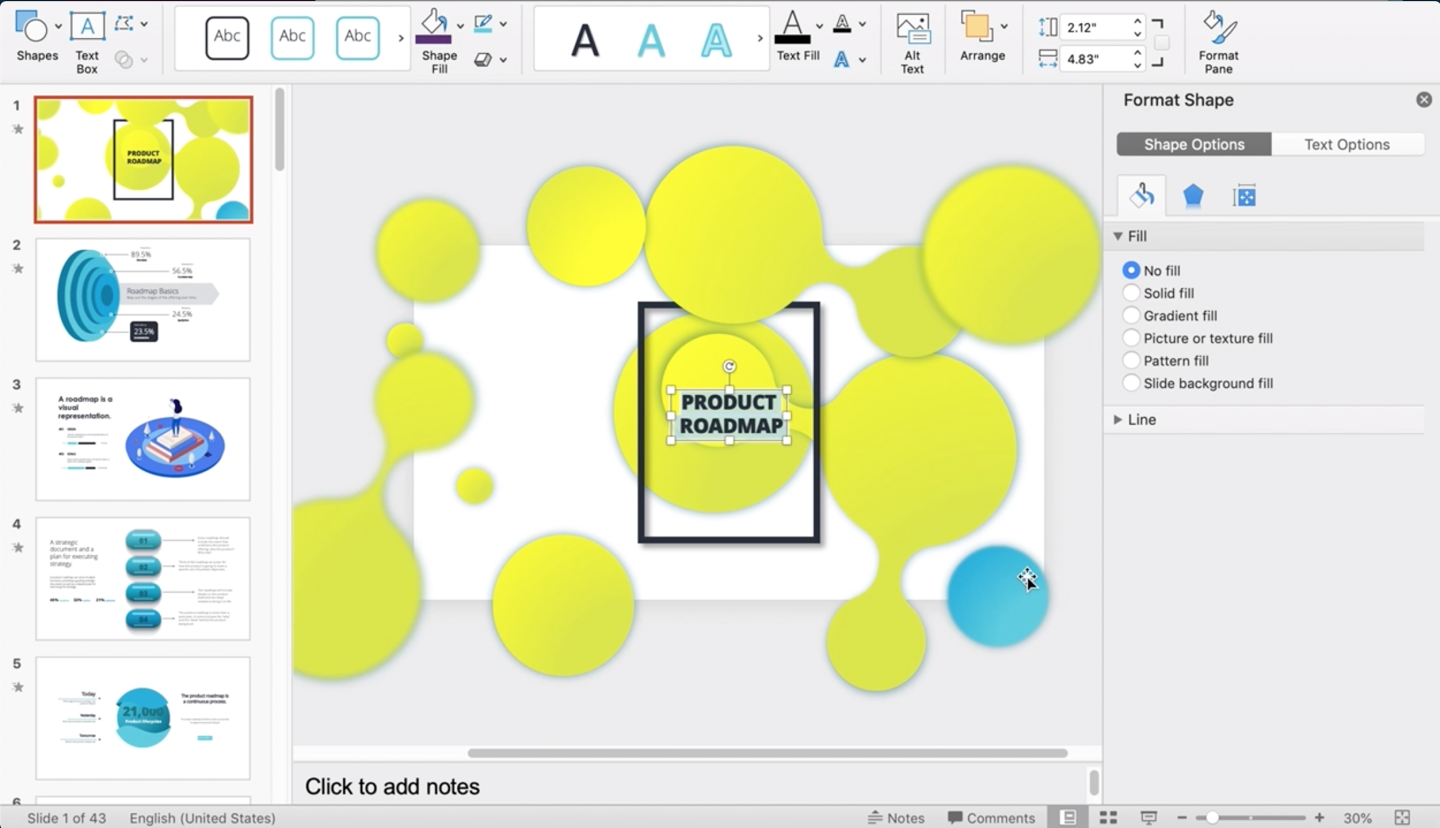Collapse the Fill section
1440x828 pixels.
click(x=1118, y=237)
